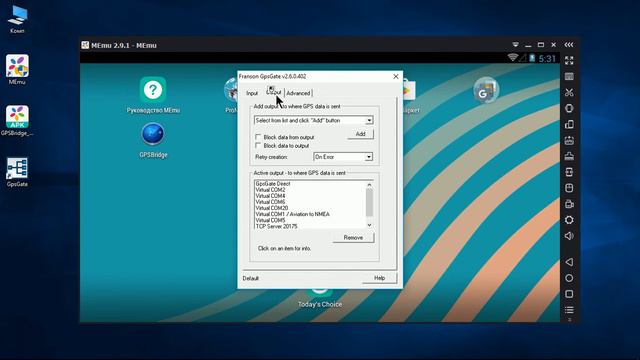Image resolution: width=640 pixels, height=360 pixels.
Task: Click Today's Choice in emulator
Action: click(320, 304)
